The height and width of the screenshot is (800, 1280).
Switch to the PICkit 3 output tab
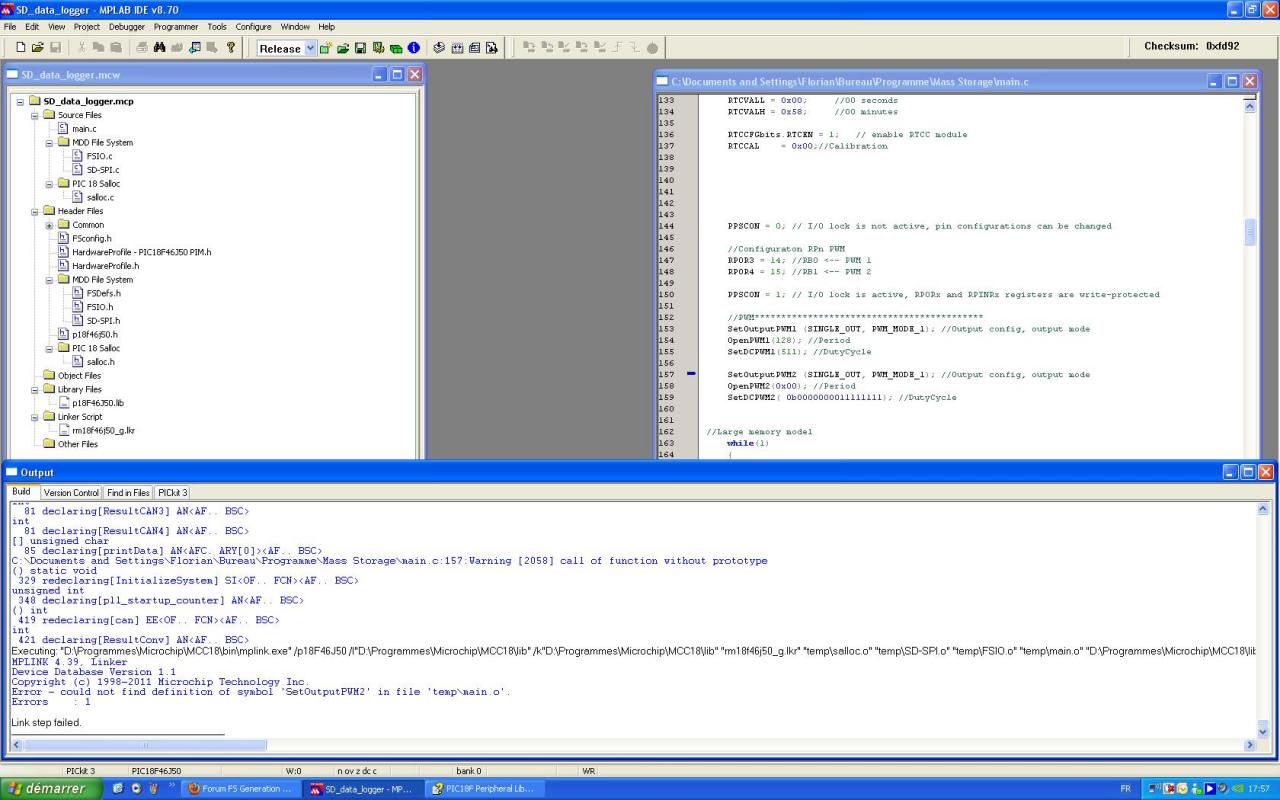click(172, 492)
